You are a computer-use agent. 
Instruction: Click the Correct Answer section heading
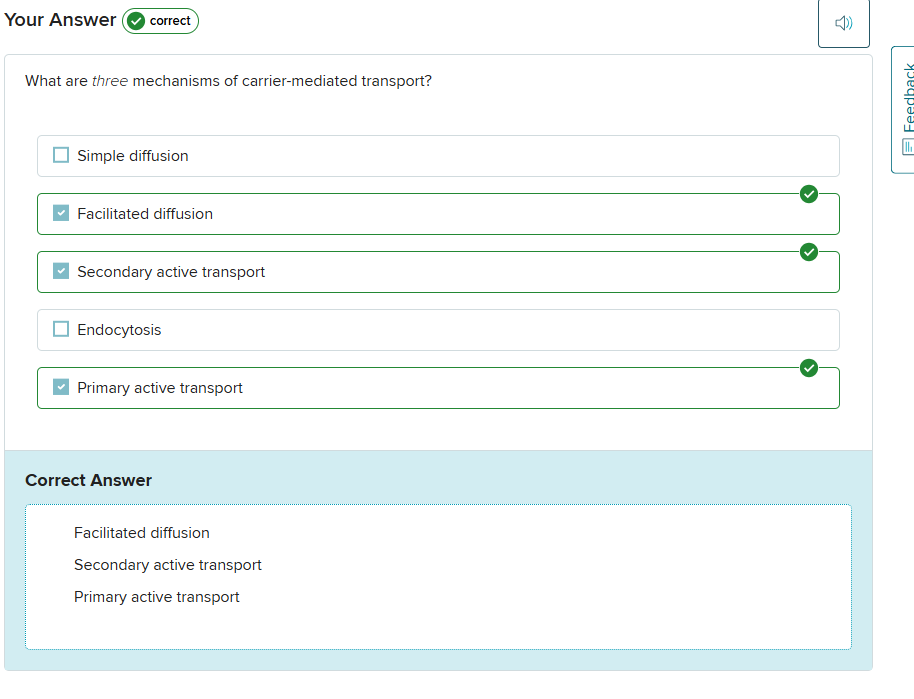89,480
